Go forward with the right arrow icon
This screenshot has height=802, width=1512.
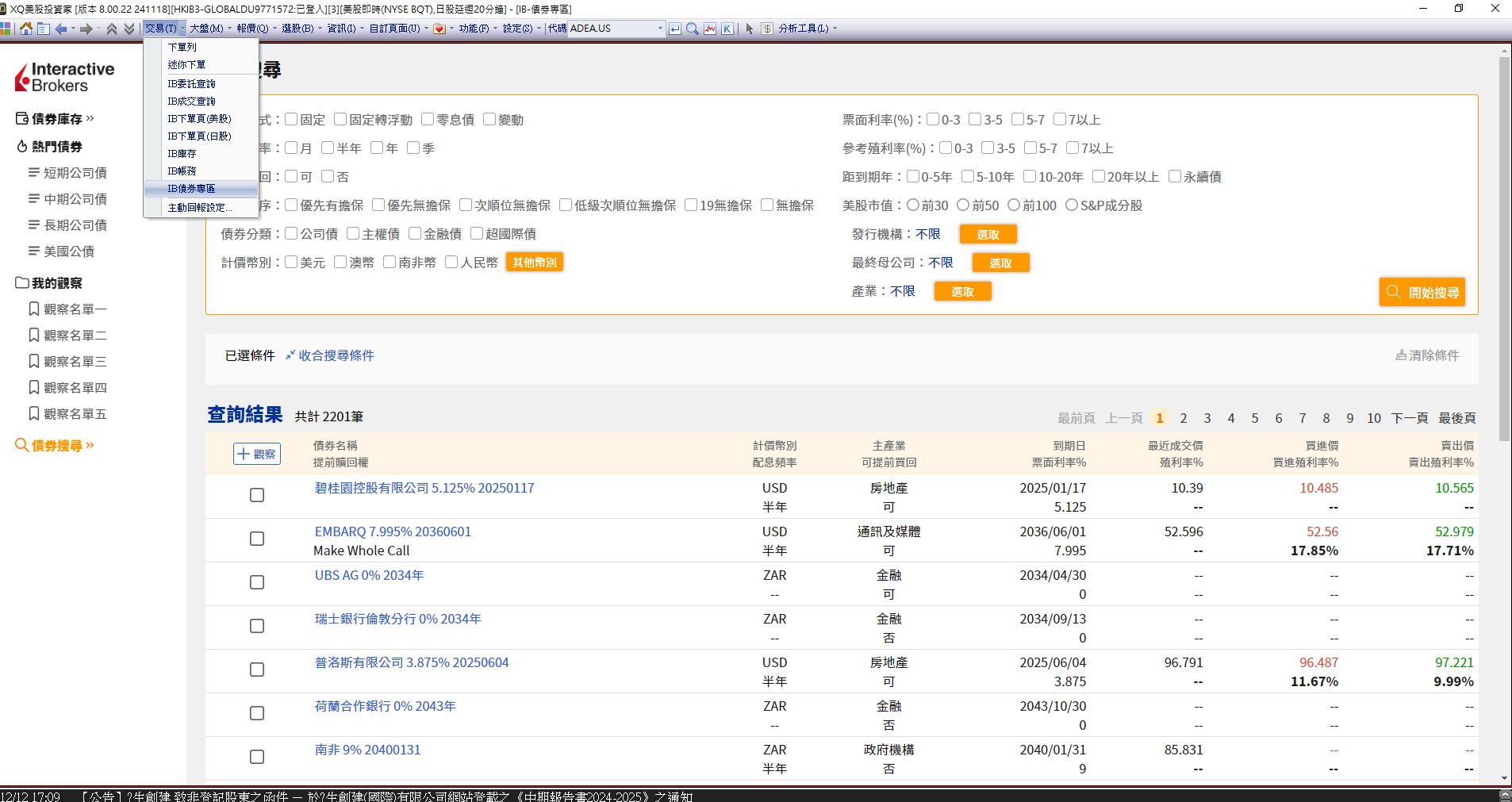click(x=86, y=29)
